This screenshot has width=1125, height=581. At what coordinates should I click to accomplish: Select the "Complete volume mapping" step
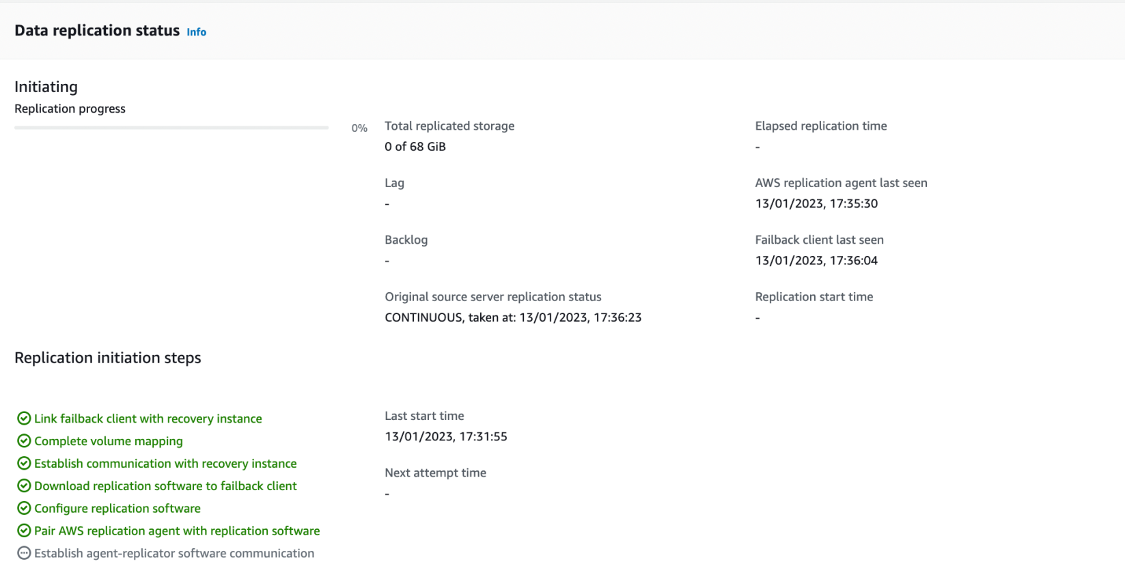click(x=108, y=441)
